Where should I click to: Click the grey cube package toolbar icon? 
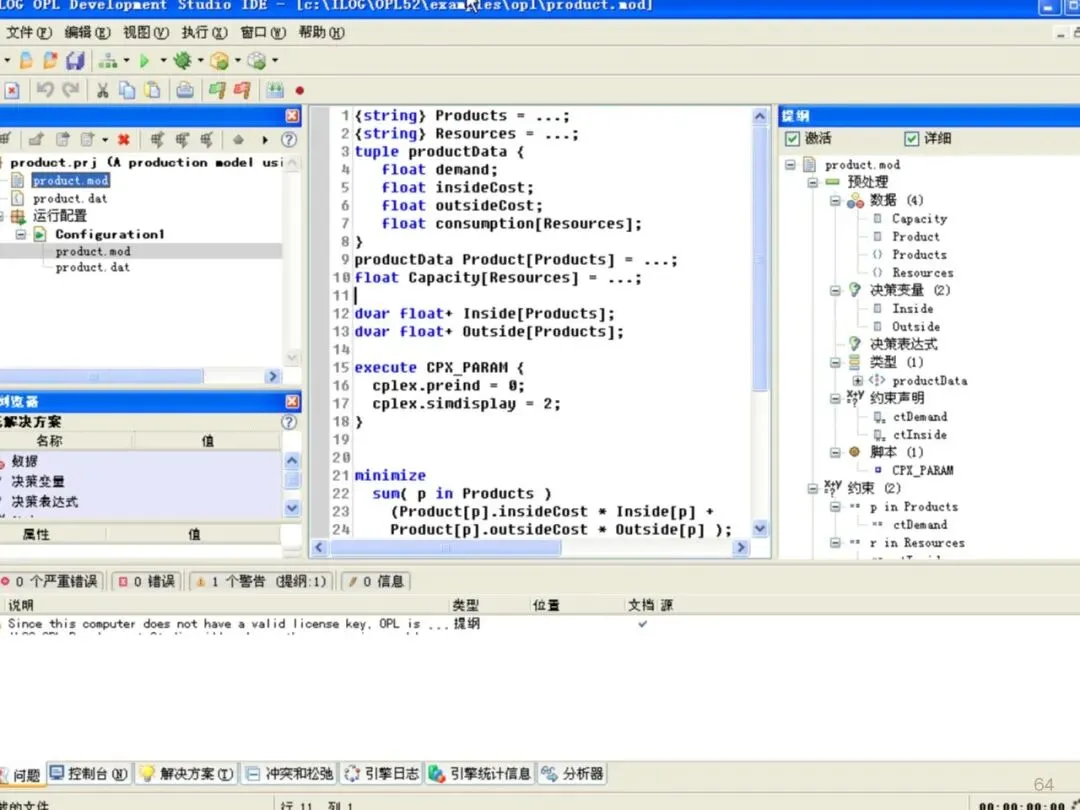[x=257, y=61]
